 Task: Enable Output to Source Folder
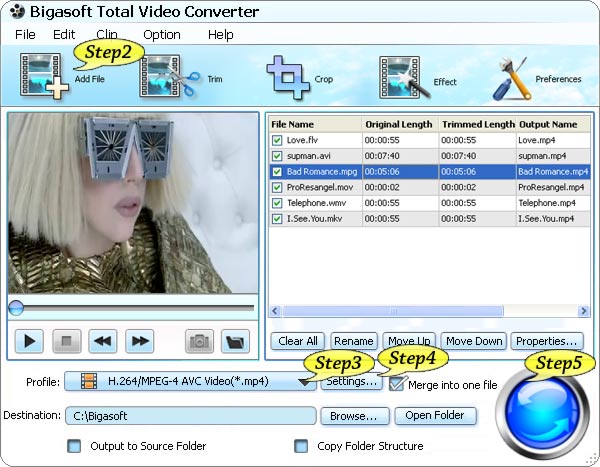pyautogui.click(x=74, y=446)
